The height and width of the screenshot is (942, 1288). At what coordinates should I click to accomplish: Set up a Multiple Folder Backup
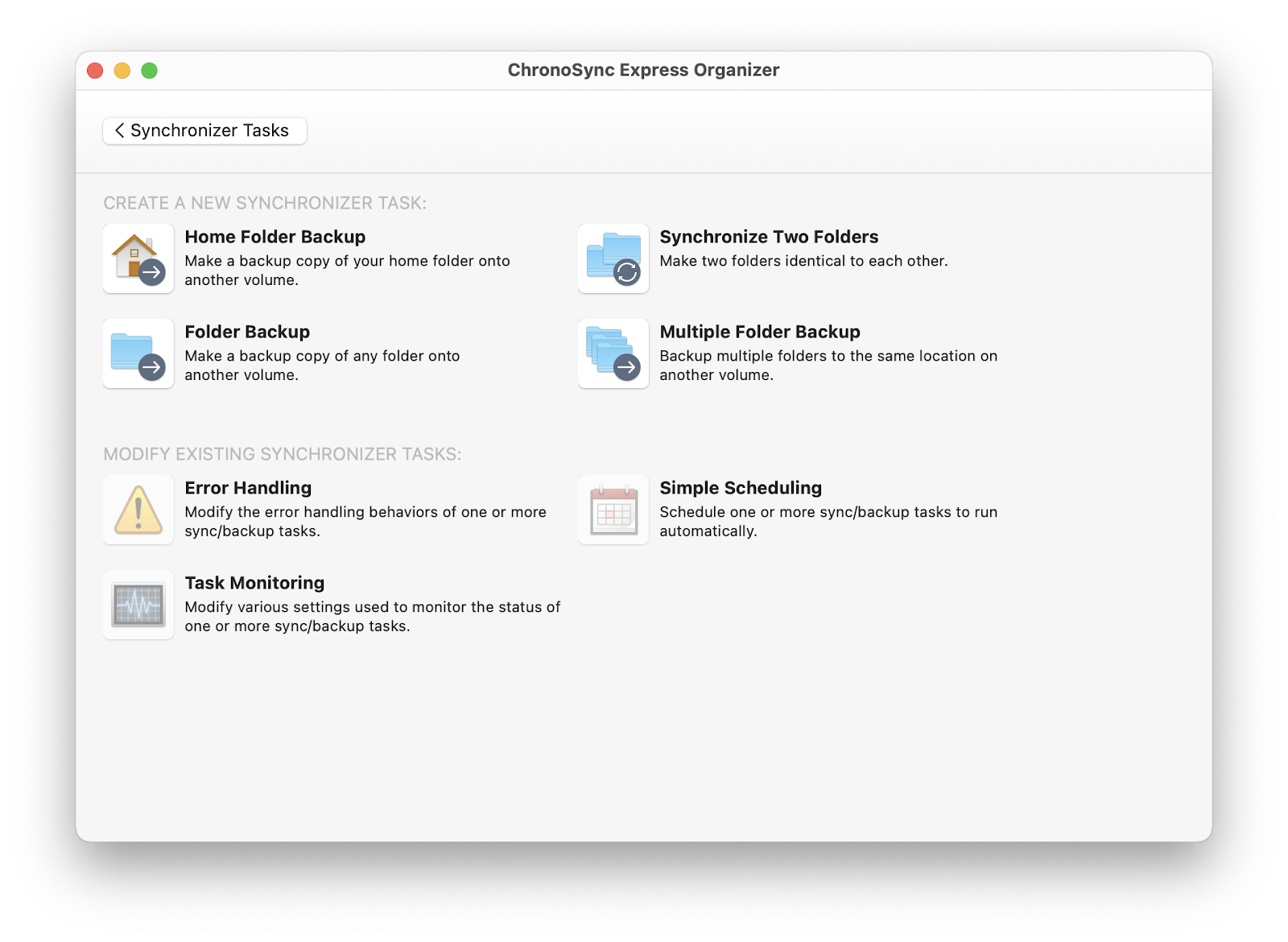tap(759, 331)
